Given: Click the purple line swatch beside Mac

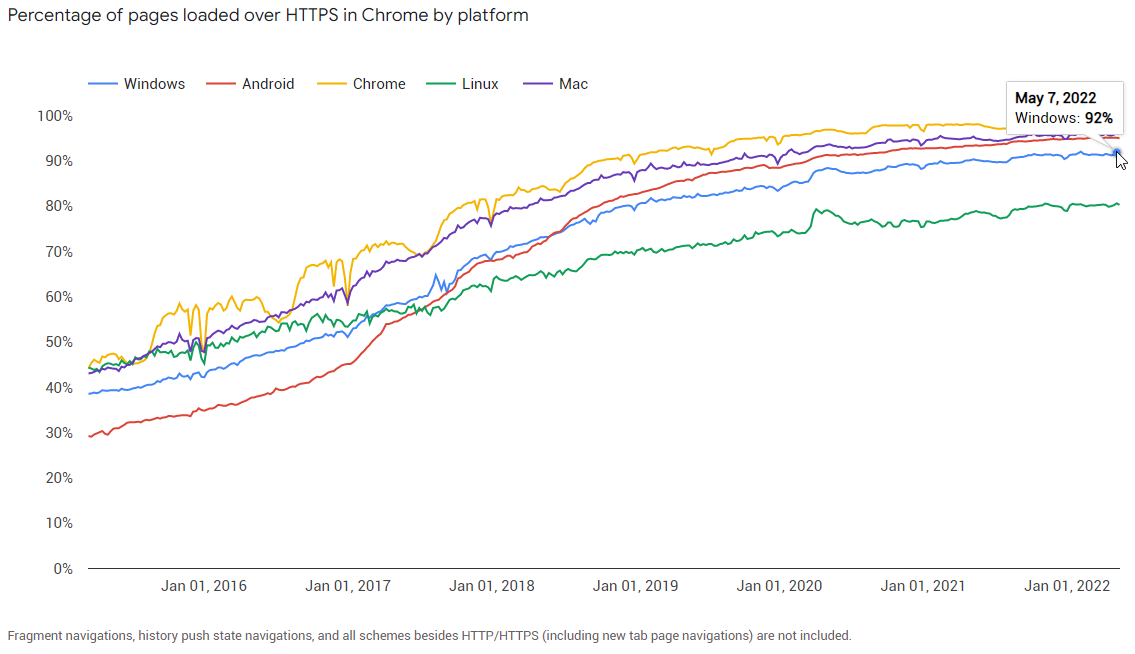Looking at the screenshot, I should pos(538,84).
